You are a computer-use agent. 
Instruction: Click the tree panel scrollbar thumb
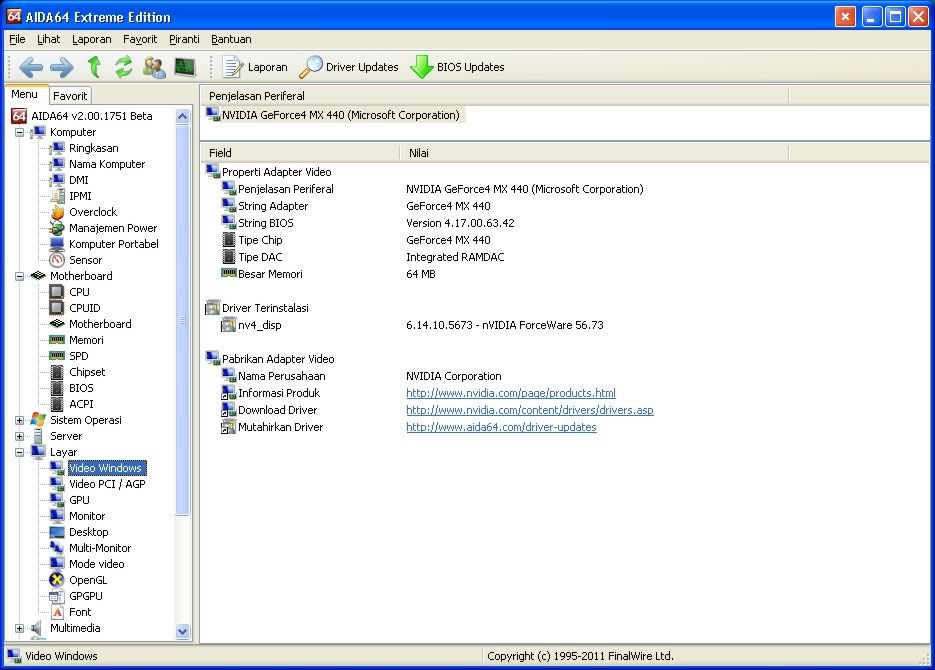click(x=182, y=320)
